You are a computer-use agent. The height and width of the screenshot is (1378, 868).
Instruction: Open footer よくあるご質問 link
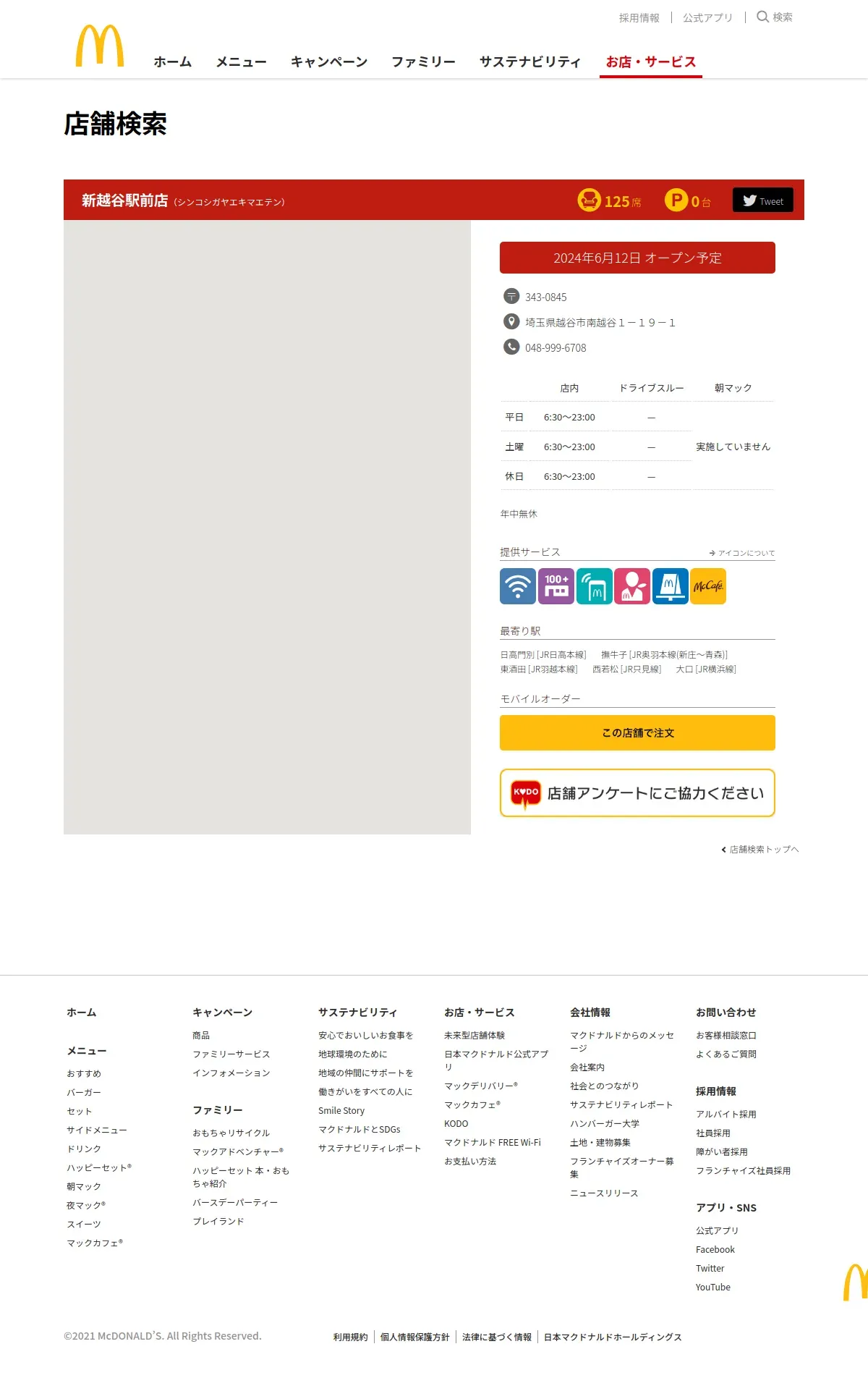[726, 1054]
